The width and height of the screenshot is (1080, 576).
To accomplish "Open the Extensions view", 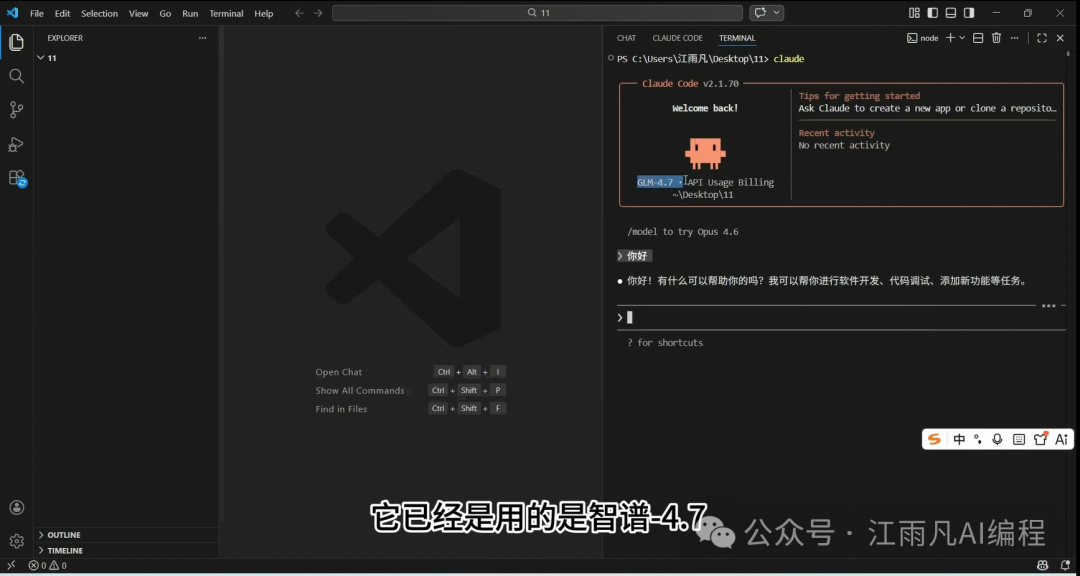I will tap(17, 178).
